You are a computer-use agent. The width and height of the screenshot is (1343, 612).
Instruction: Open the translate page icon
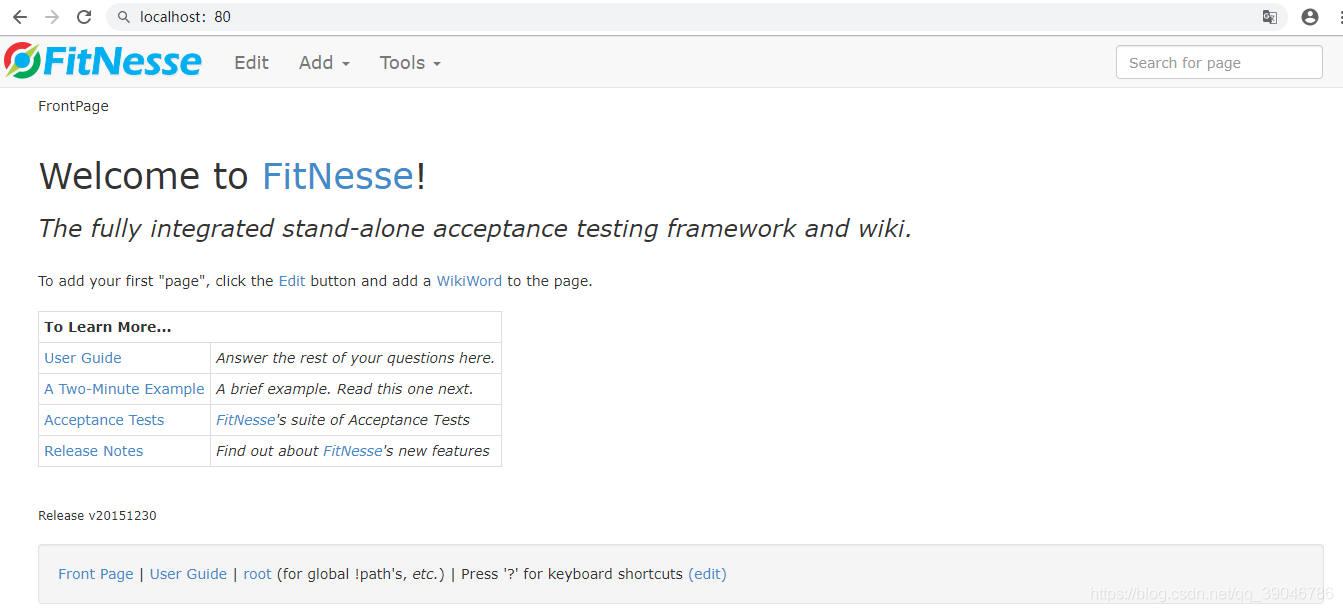1270,17
